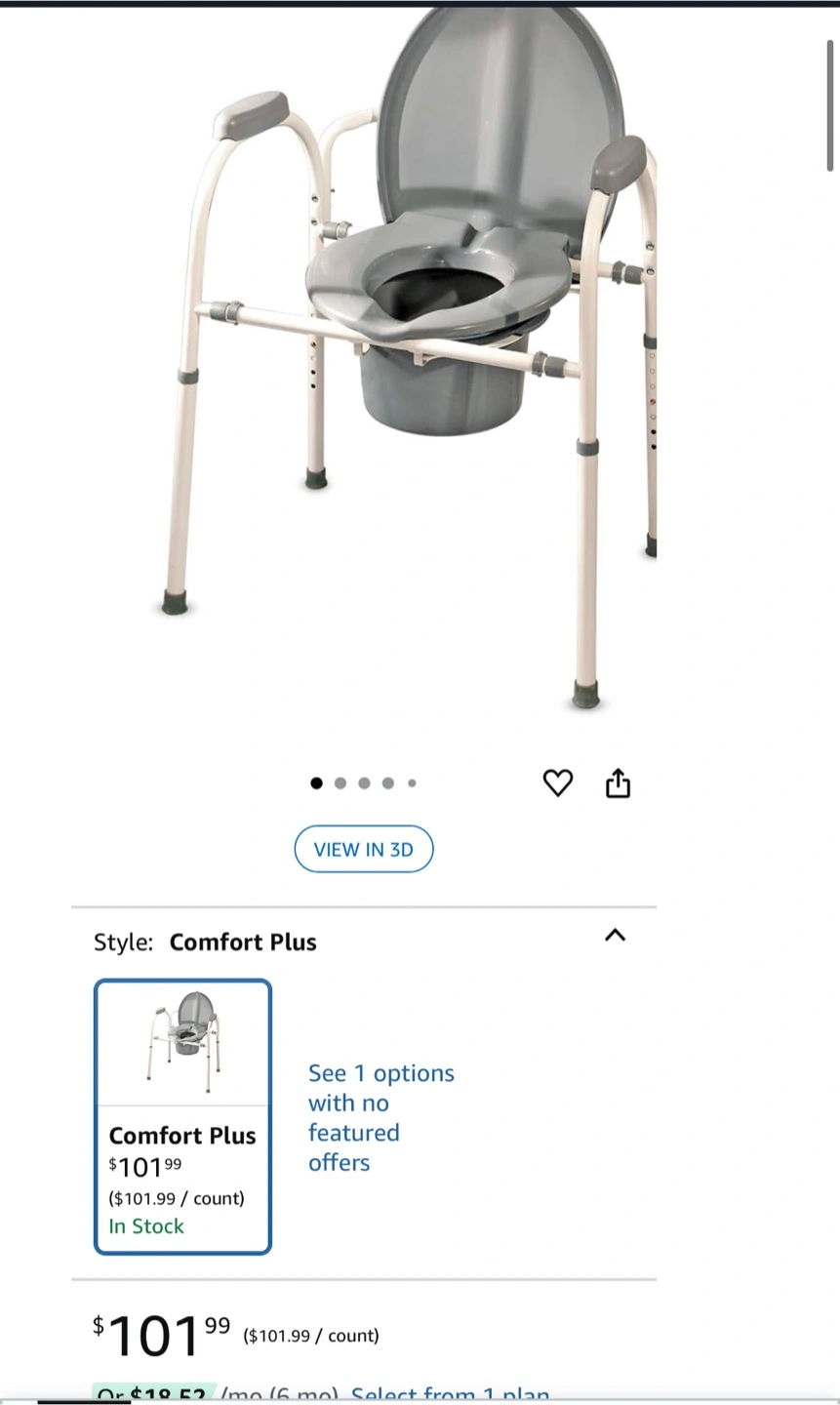This screenshot has height=1405, width=840.
Task: Tap the Comfort Plus thumbnail image
Action: (x=182, y=1042)
